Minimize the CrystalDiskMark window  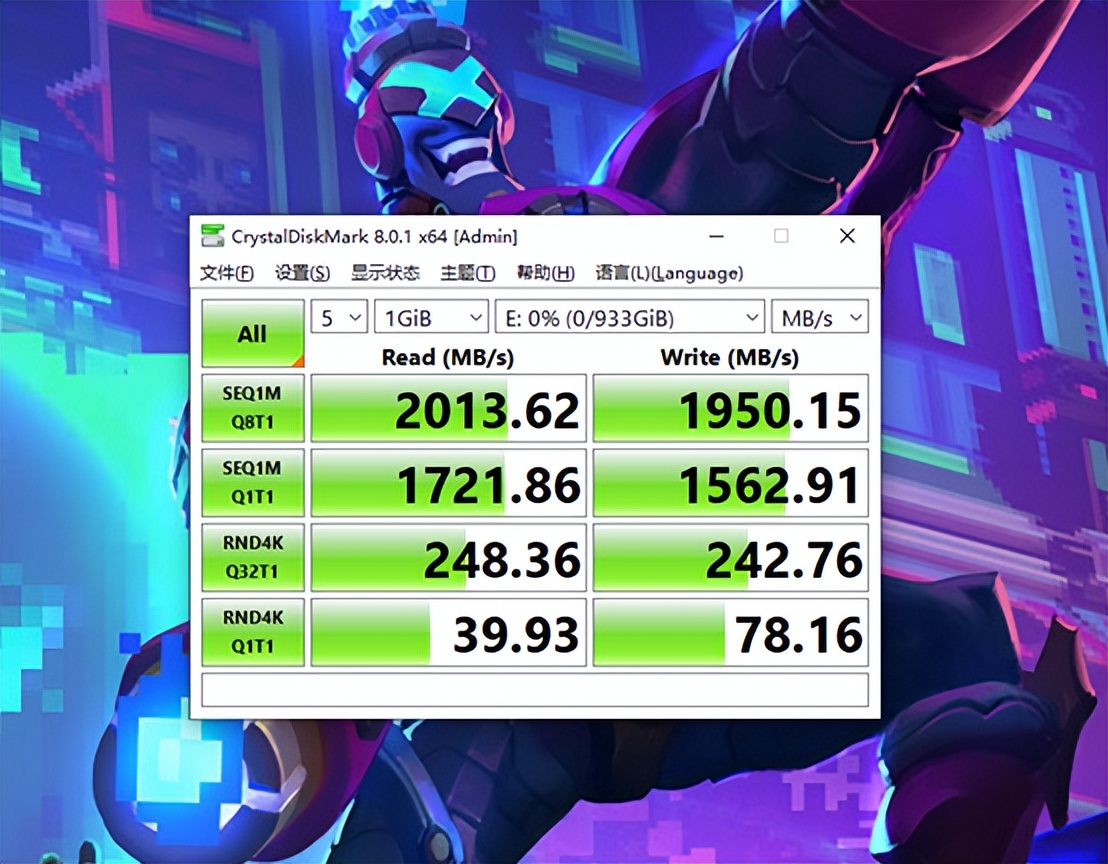717,236
